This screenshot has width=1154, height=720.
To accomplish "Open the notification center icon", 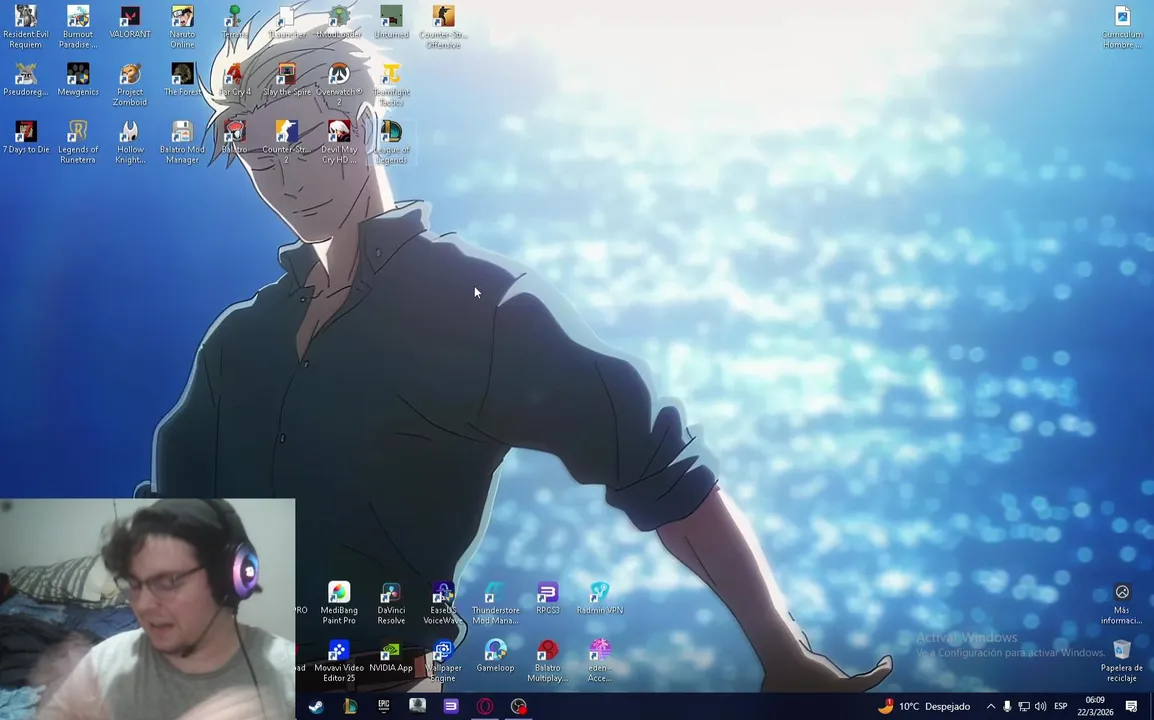I will 1132,706.
